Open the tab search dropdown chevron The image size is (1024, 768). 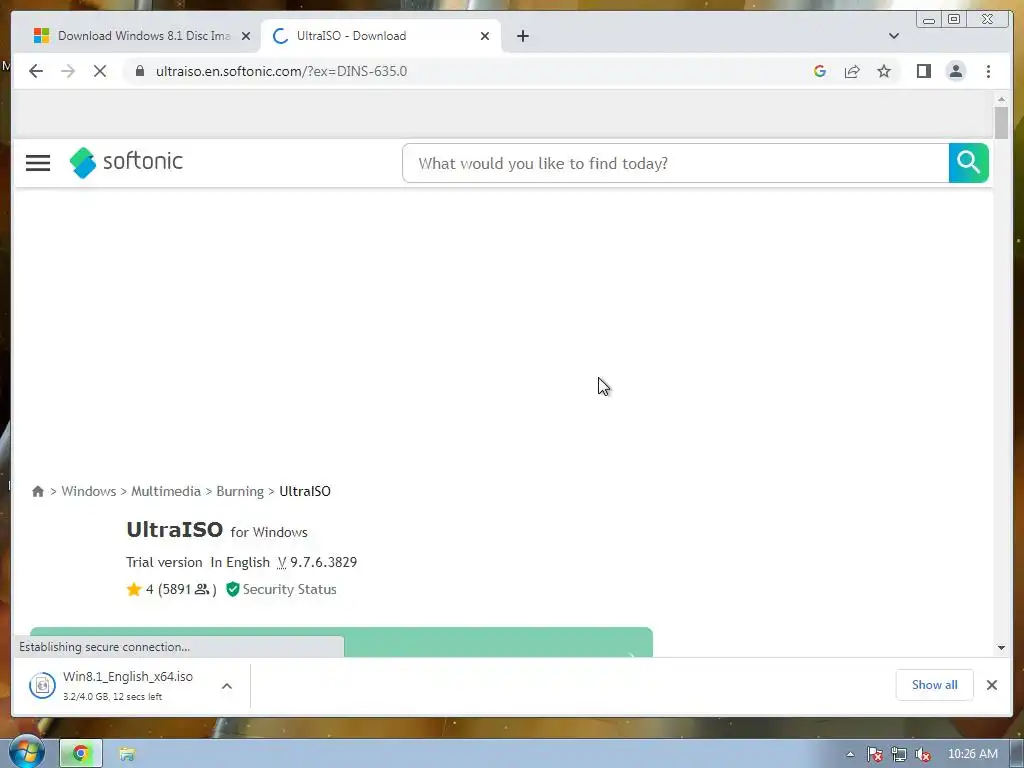pos(893,36)
